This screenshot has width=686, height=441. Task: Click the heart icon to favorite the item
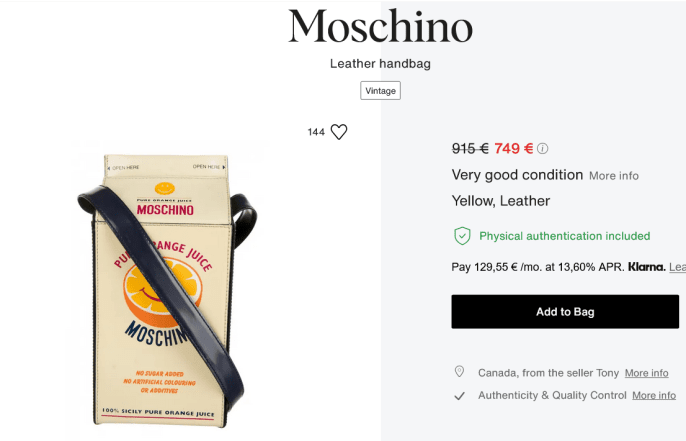(x=339, y=132)
